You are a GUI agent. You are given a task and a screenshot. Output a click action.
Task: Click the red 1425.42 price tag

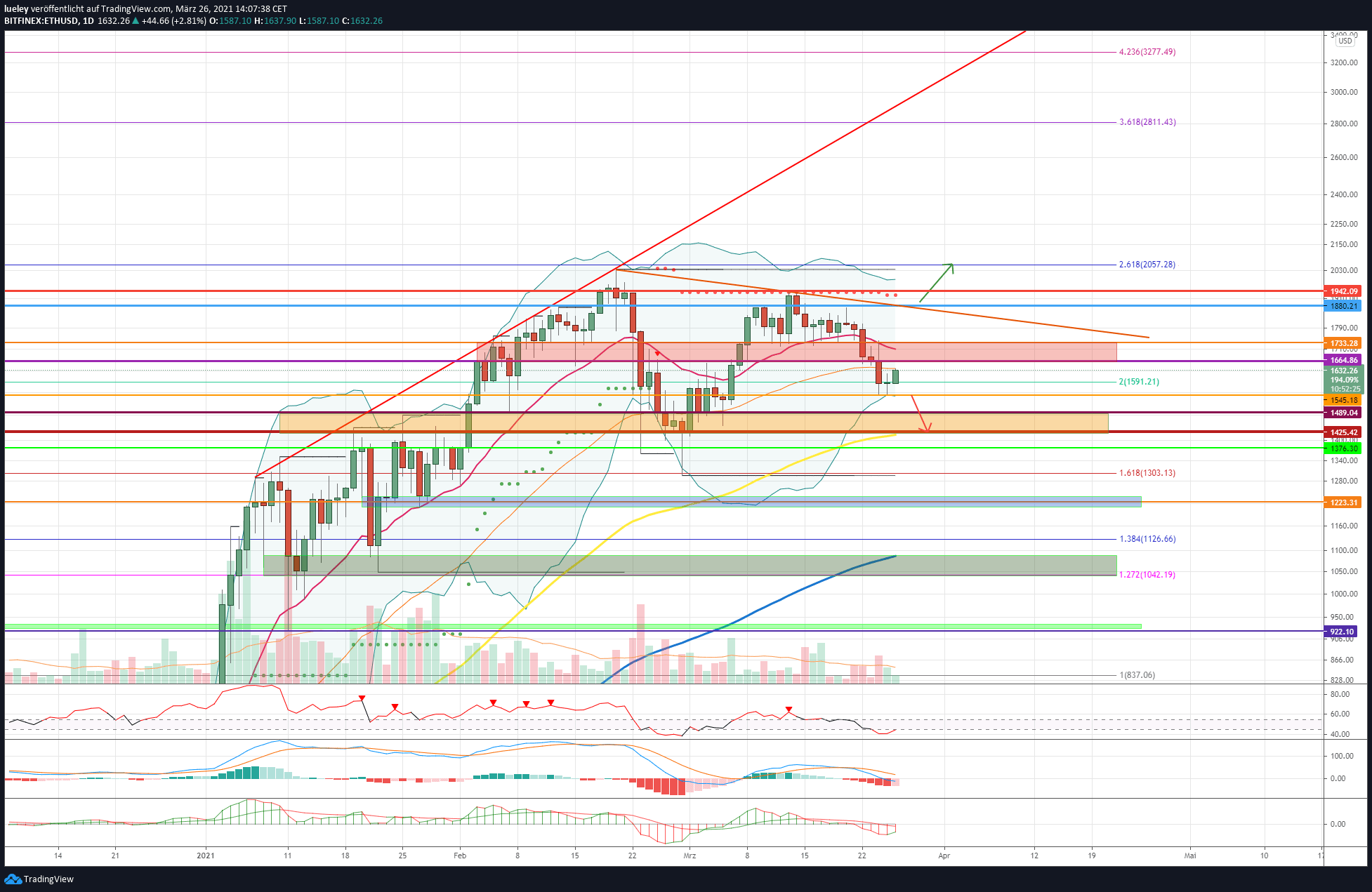(1343, 432)
